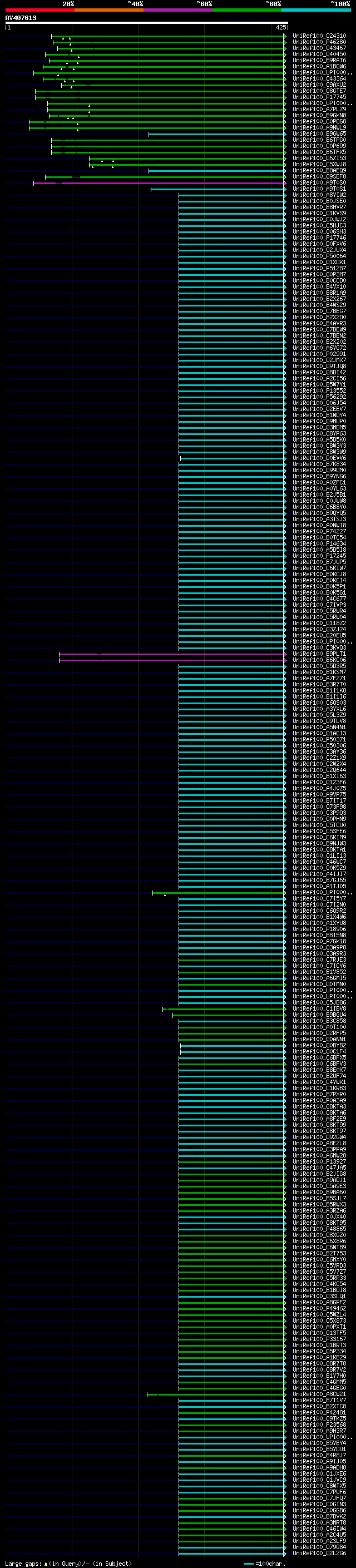The width and height of the screenshot is (356, 1568).
Task: Click label UniRef100_C5D3R5
Action: point(319,666)
